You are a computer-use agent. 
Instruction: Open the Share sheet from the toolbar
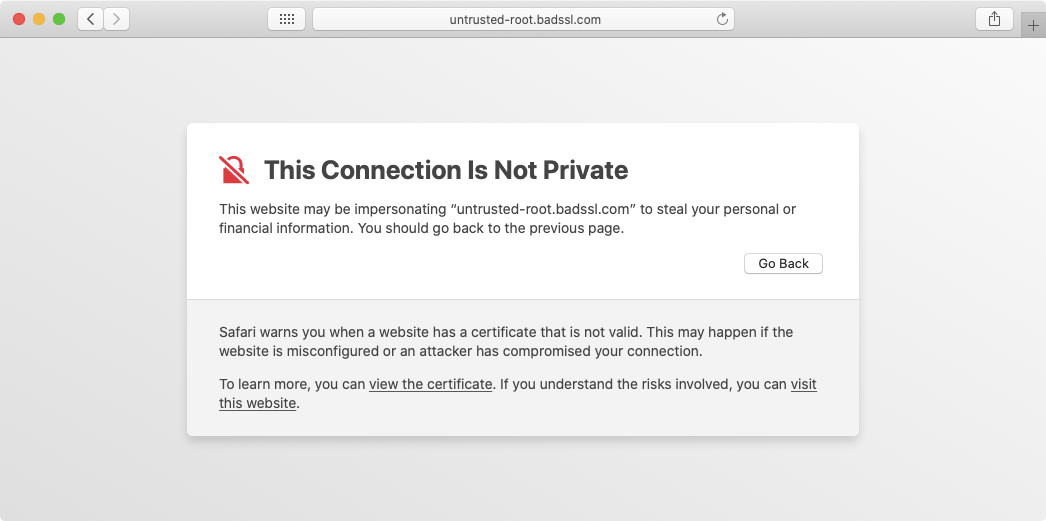[x=994, y=19]
